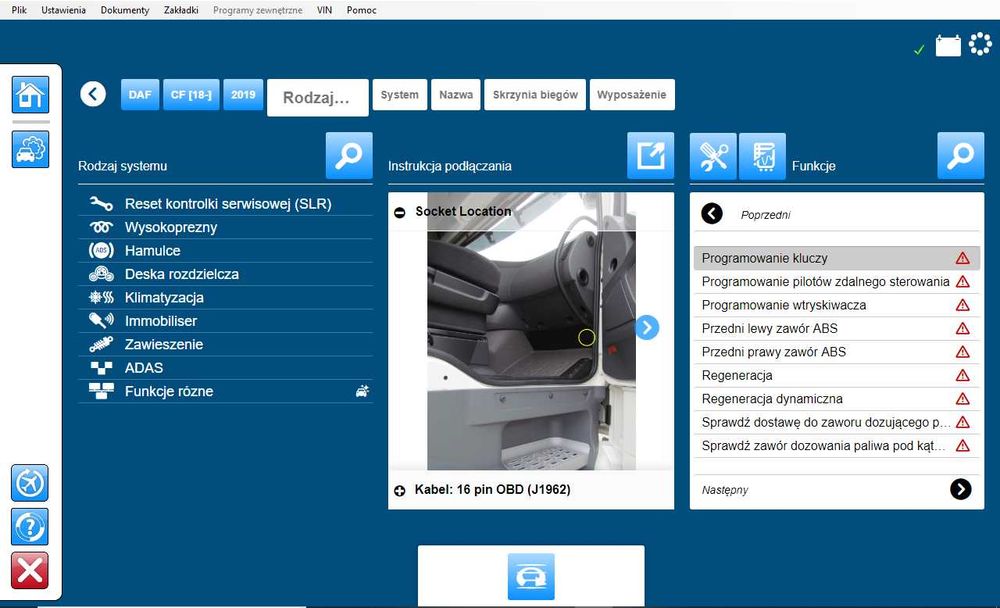This screenshot has width=1000, height=608.
Task: Show next socket location image
Action: (x=647, y=327)
